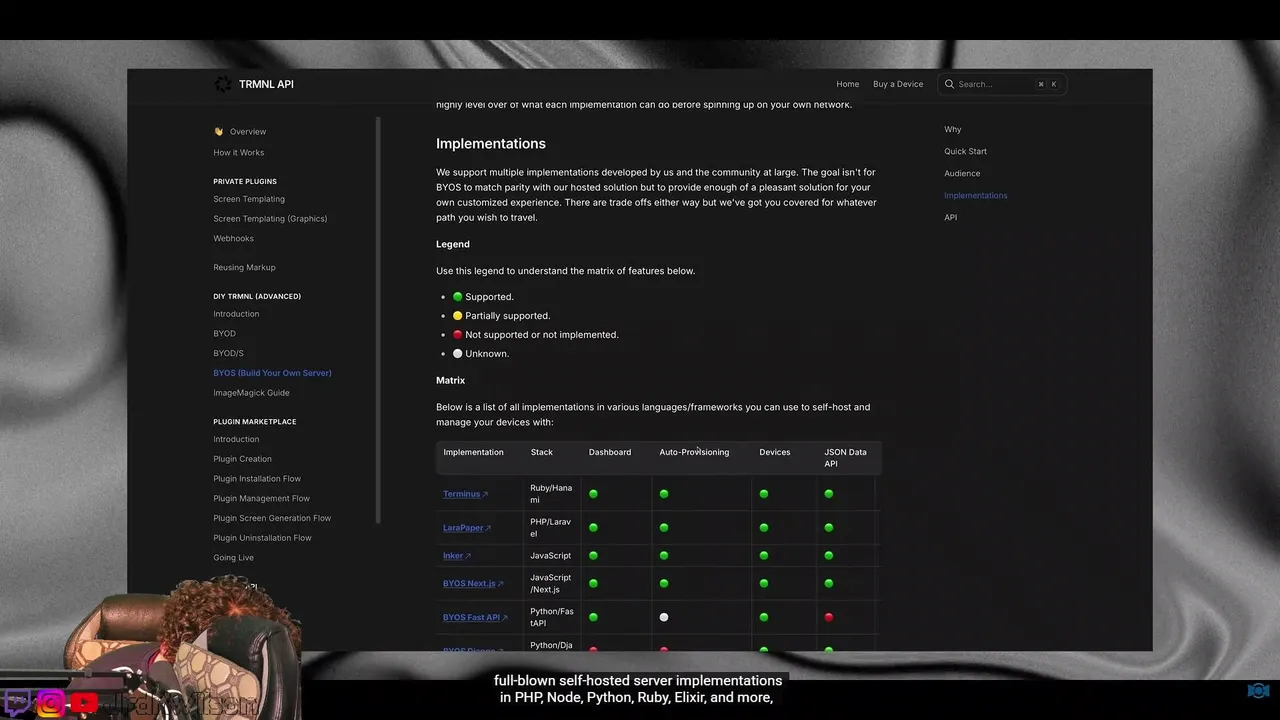The height and width of the screenshot is (720, 1280).
Task: Click BYOS Fast API's red JSON Data API dot
Action: click(x=829, y=618)
